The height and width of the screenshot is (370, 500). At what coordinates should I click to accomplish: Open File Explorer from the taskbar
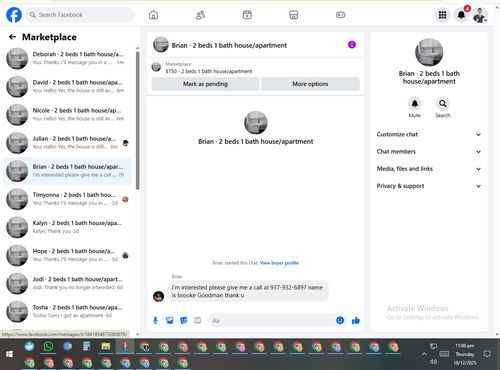pos(106,346)
